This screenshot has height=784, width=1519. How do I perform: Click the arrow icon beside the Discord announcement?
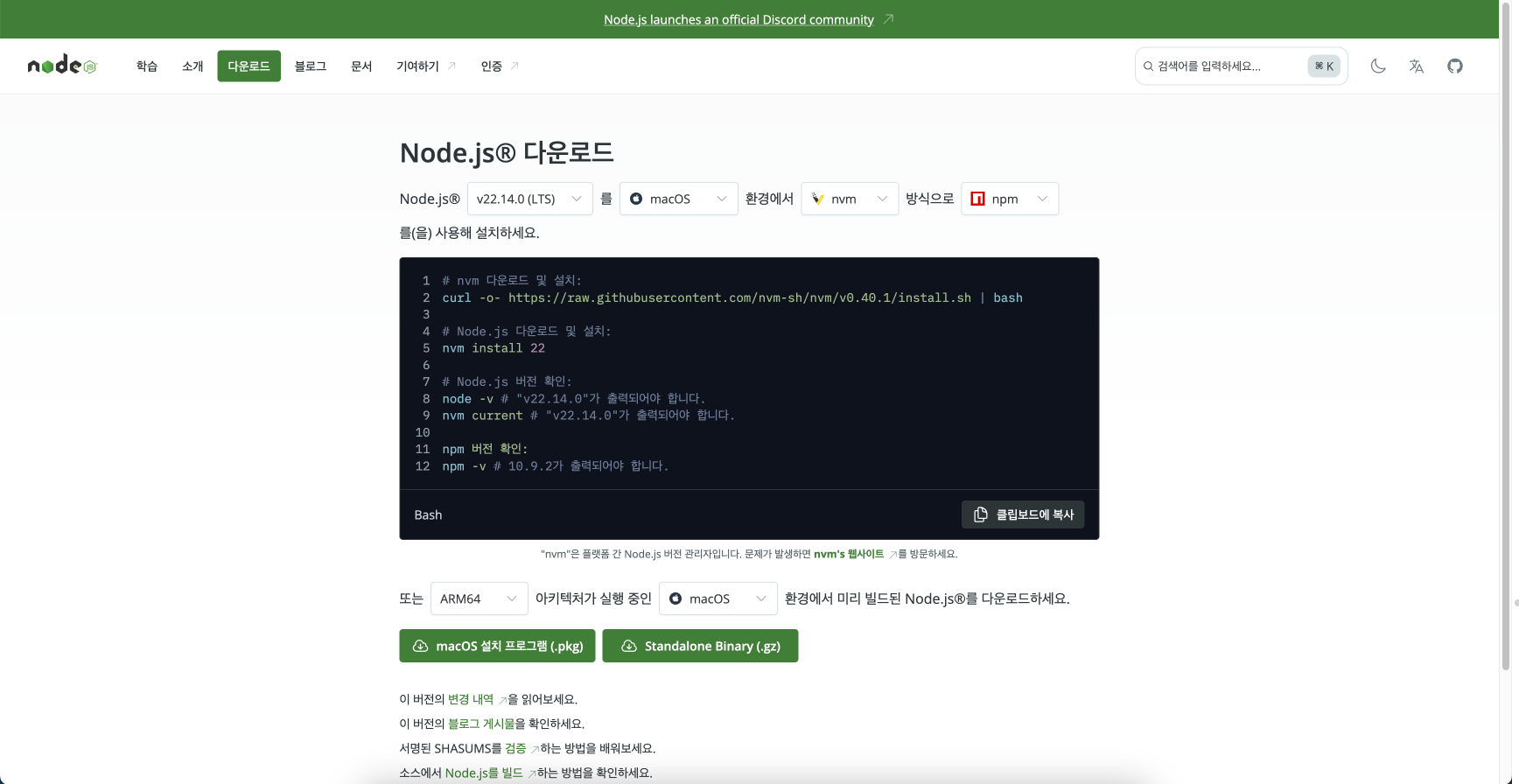(x=888, y=19)
